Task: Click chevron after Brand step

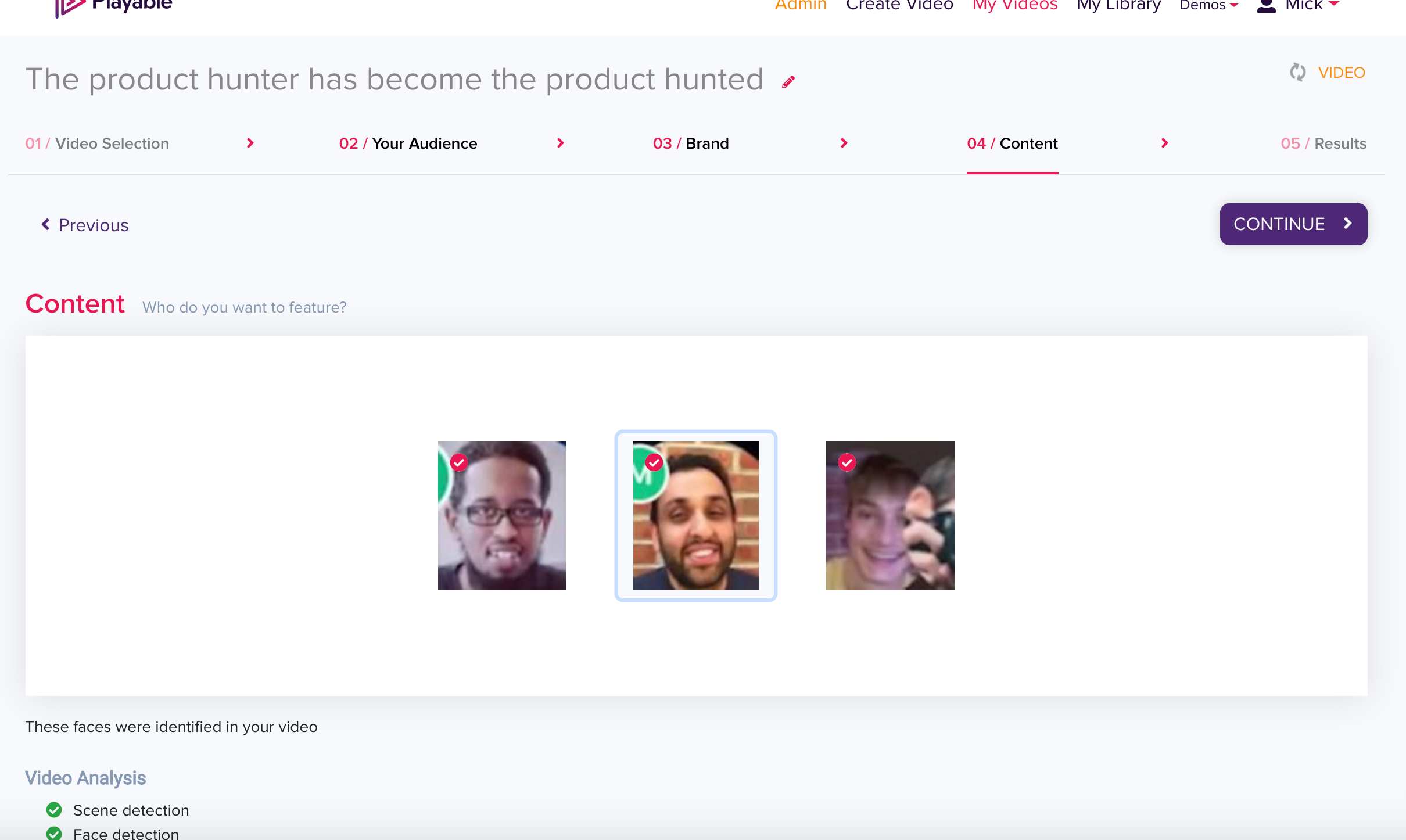Action: tap(844, 143)
